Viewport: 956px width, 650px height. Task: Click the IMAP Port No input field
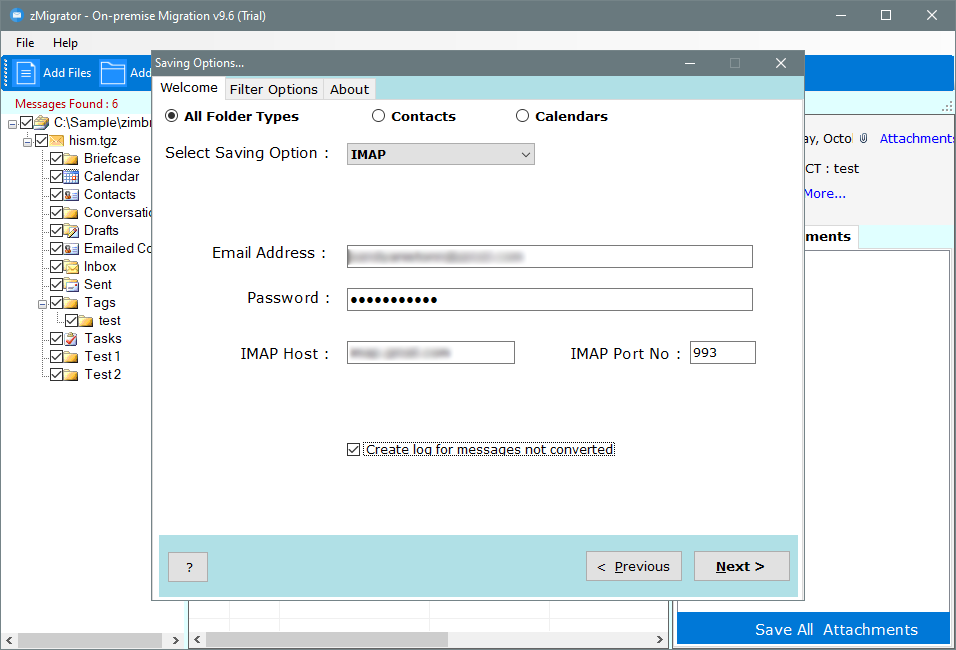pos(722,353)
